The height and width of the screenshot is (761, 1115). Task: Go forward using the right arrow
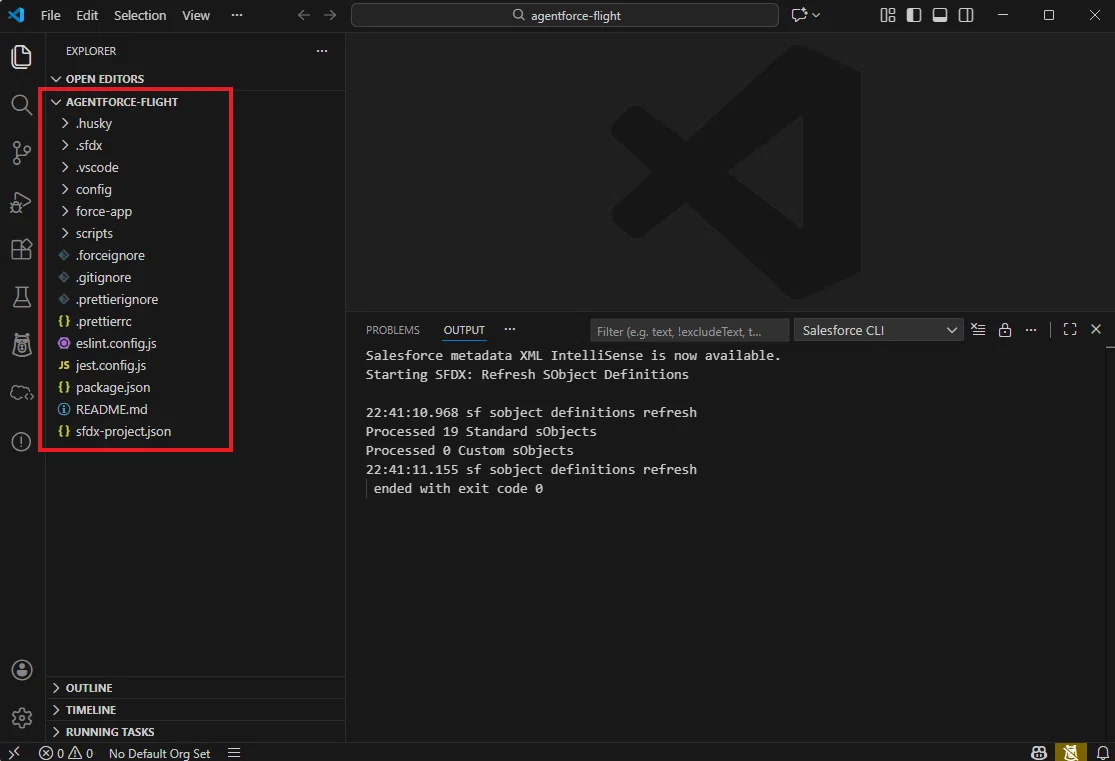330,15
